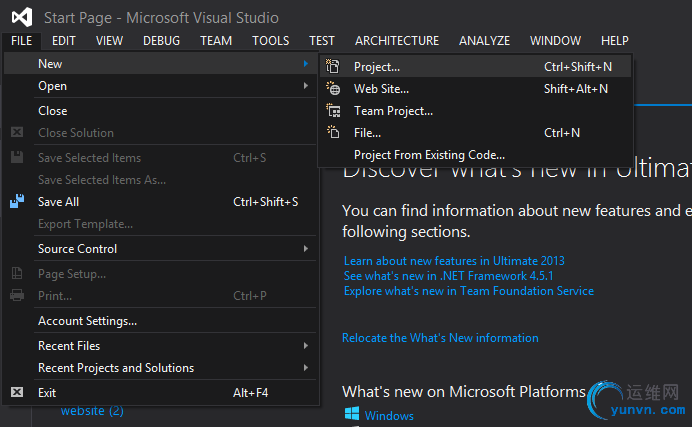Choose Export Template... menu item
This screenshot has width=692, height=427.
coord(161,224)
